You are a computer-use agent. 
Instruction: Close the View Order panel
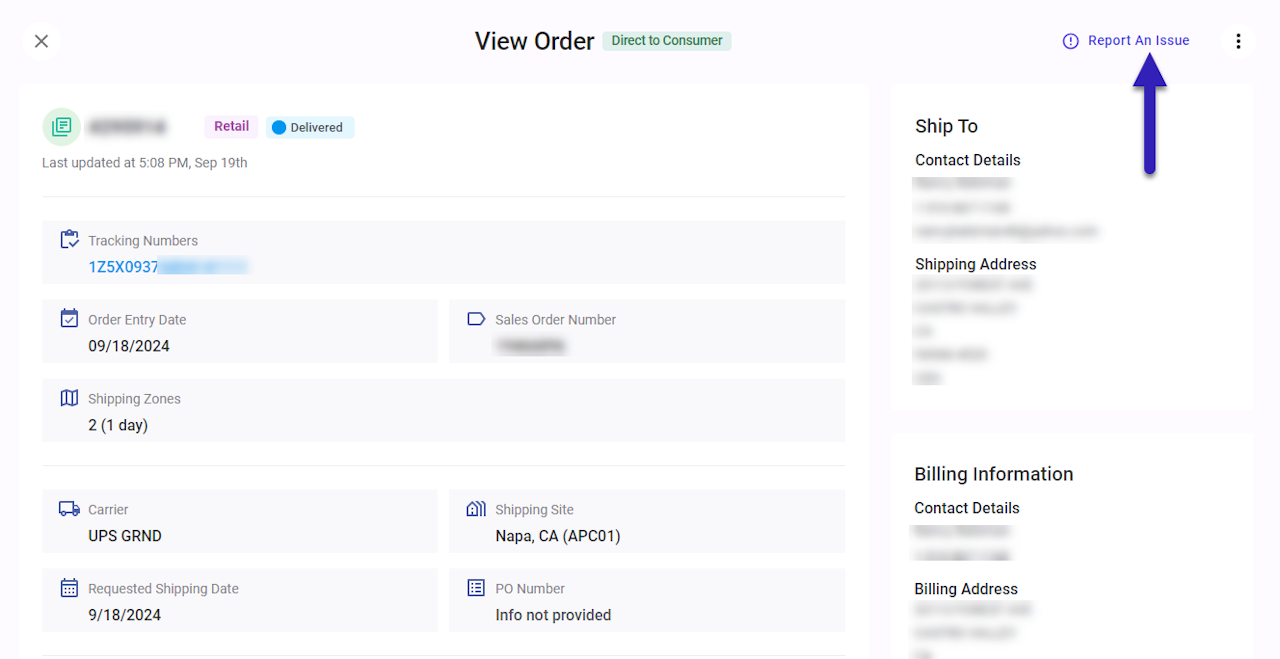41,41
